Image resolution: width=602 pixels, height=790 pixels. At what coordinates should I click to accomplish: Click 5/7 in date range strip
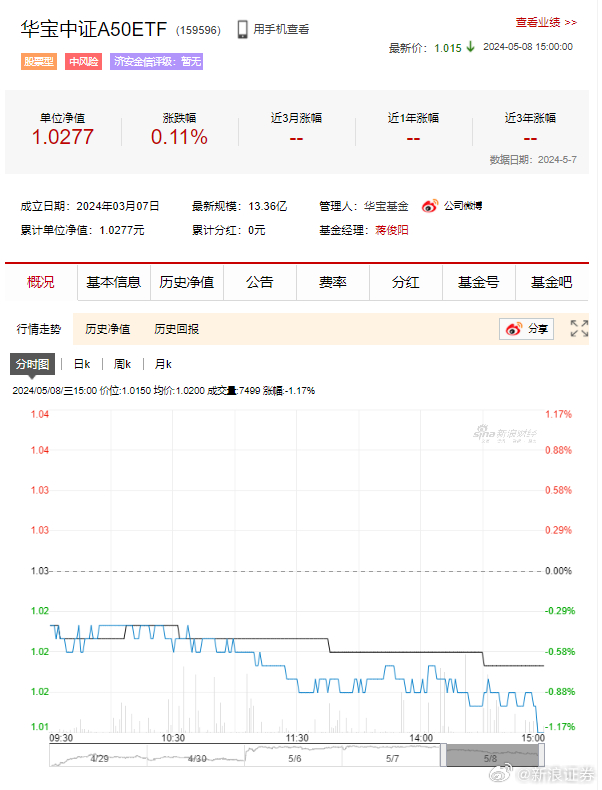coord(392,758)
